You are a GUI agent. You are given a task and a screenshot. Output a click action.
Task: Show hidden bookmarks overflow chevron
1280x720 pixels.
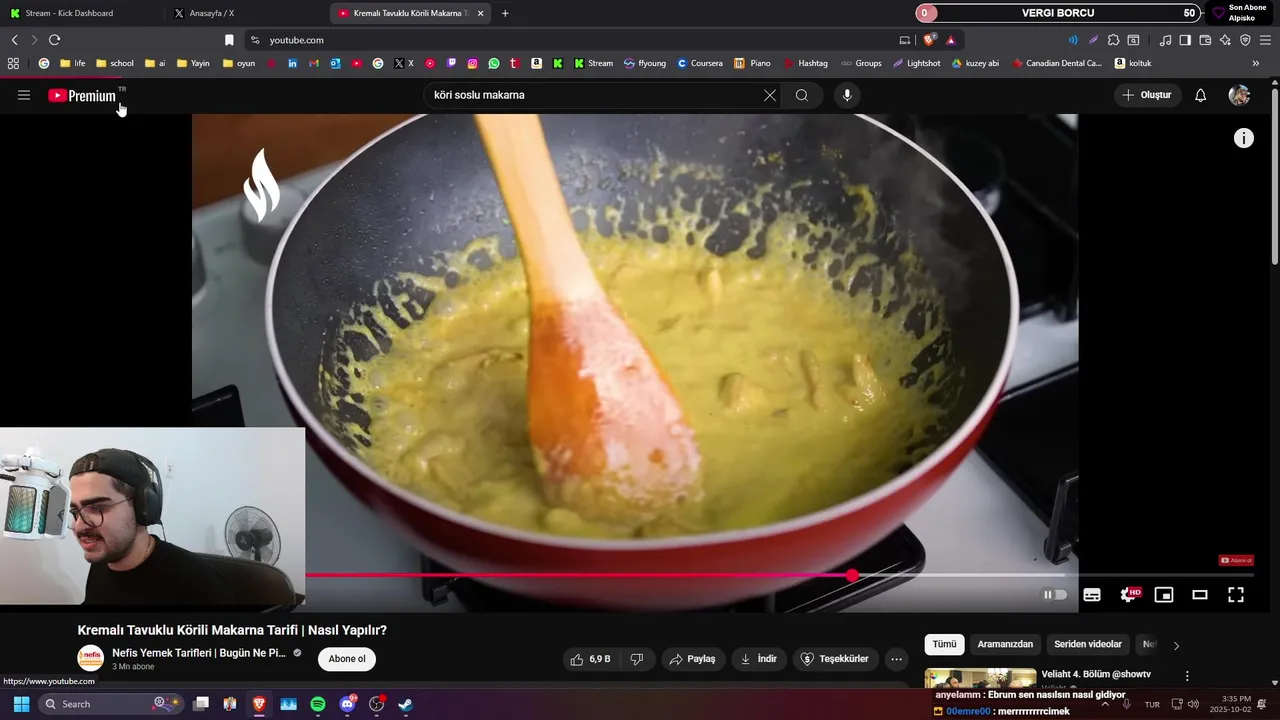(x=1255, y=63)
